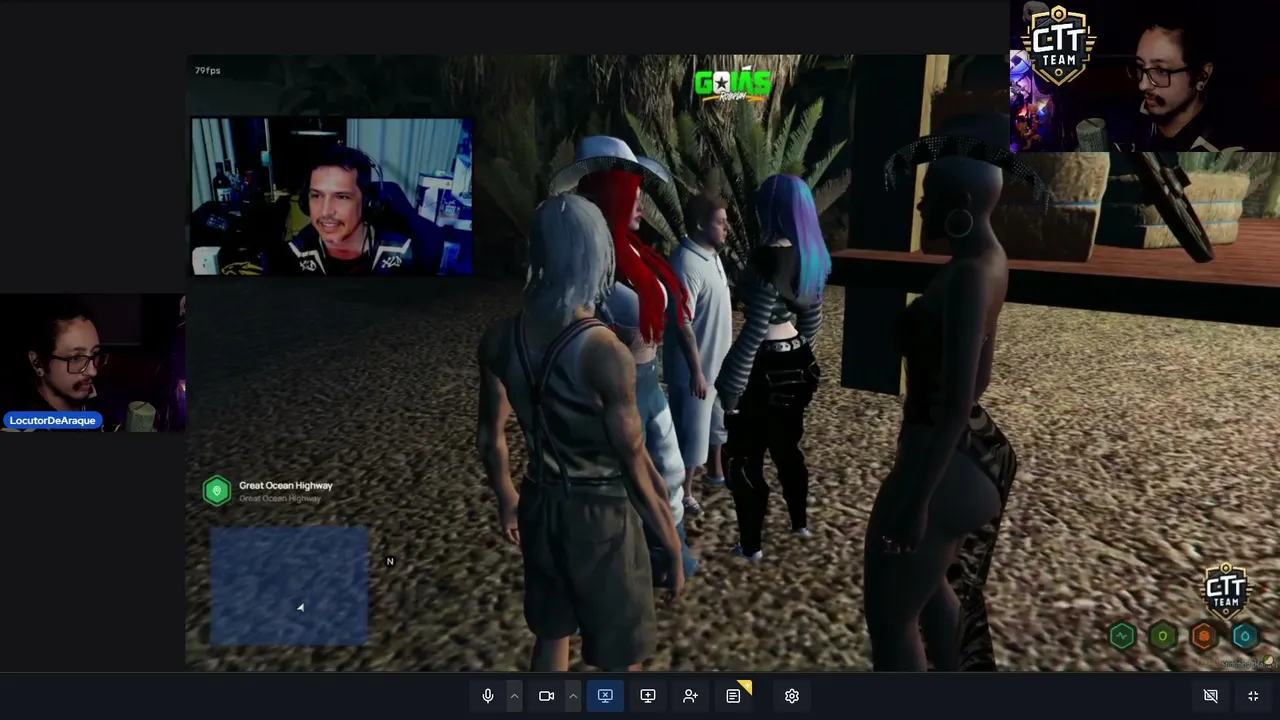
Task: Toggle the crossed-out screen icon at bottom right
Action: pos(1210,696)
